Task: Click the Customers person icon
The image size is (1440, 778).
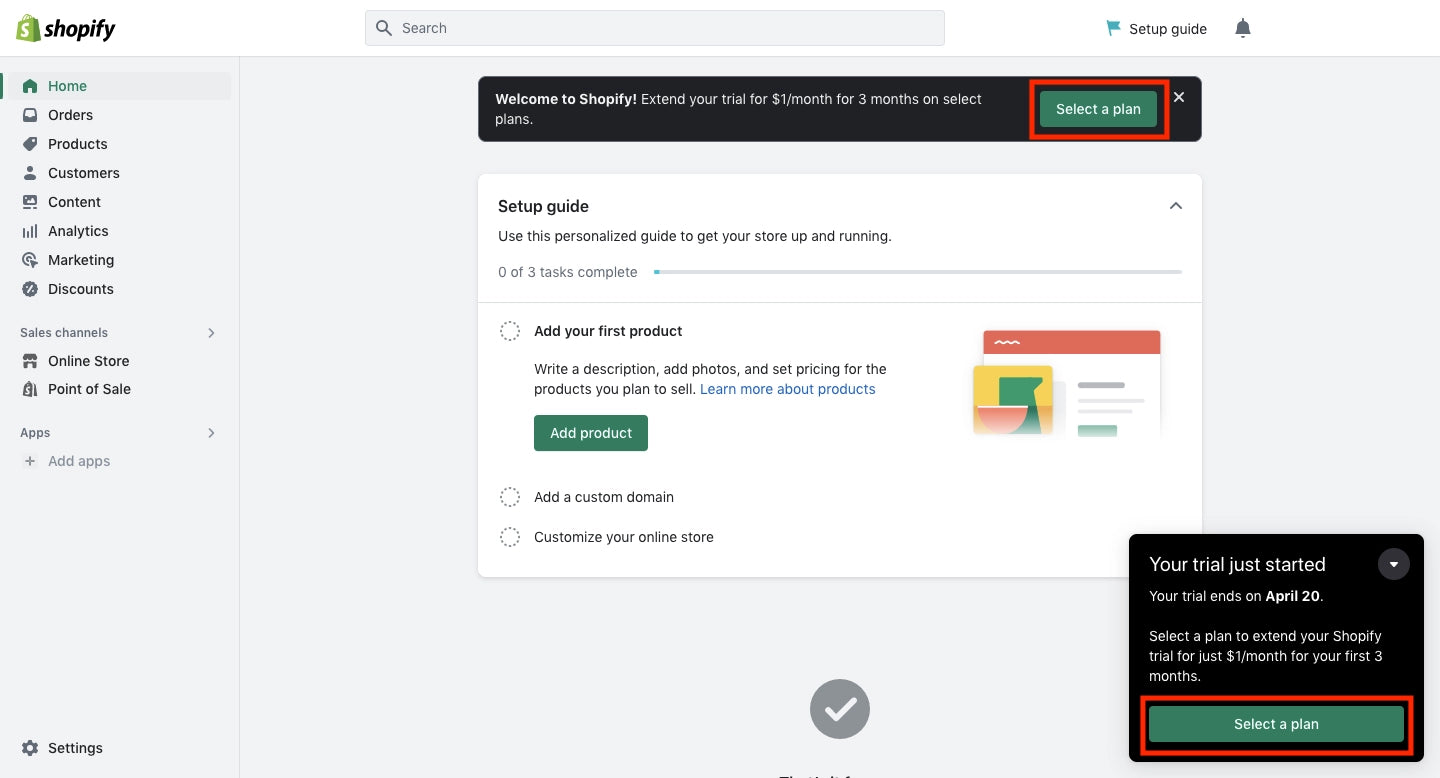Action: [30, 173]
